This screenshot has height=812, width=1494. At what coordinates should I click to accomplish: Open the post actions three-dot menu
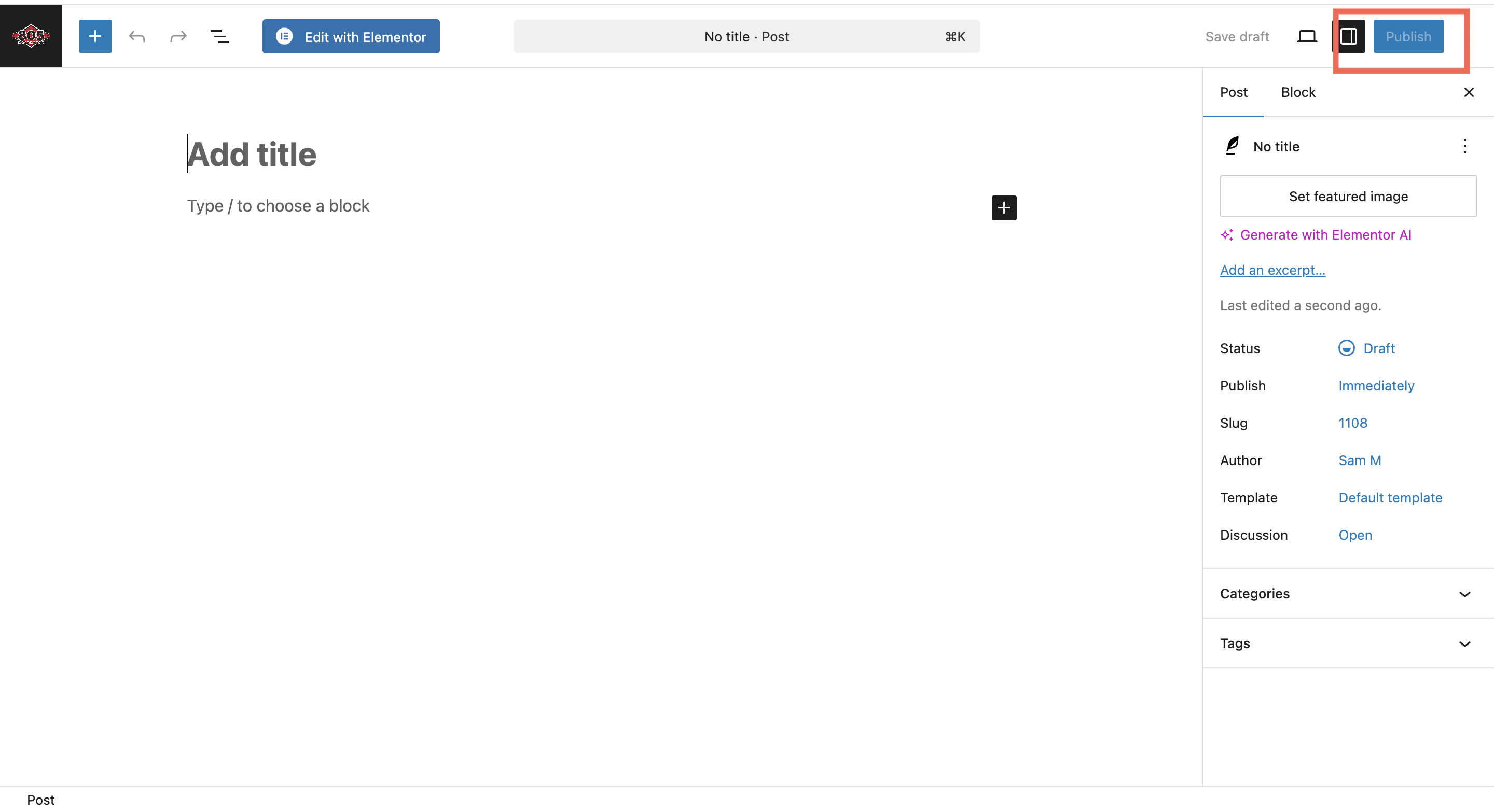(x=1464, y=146)
